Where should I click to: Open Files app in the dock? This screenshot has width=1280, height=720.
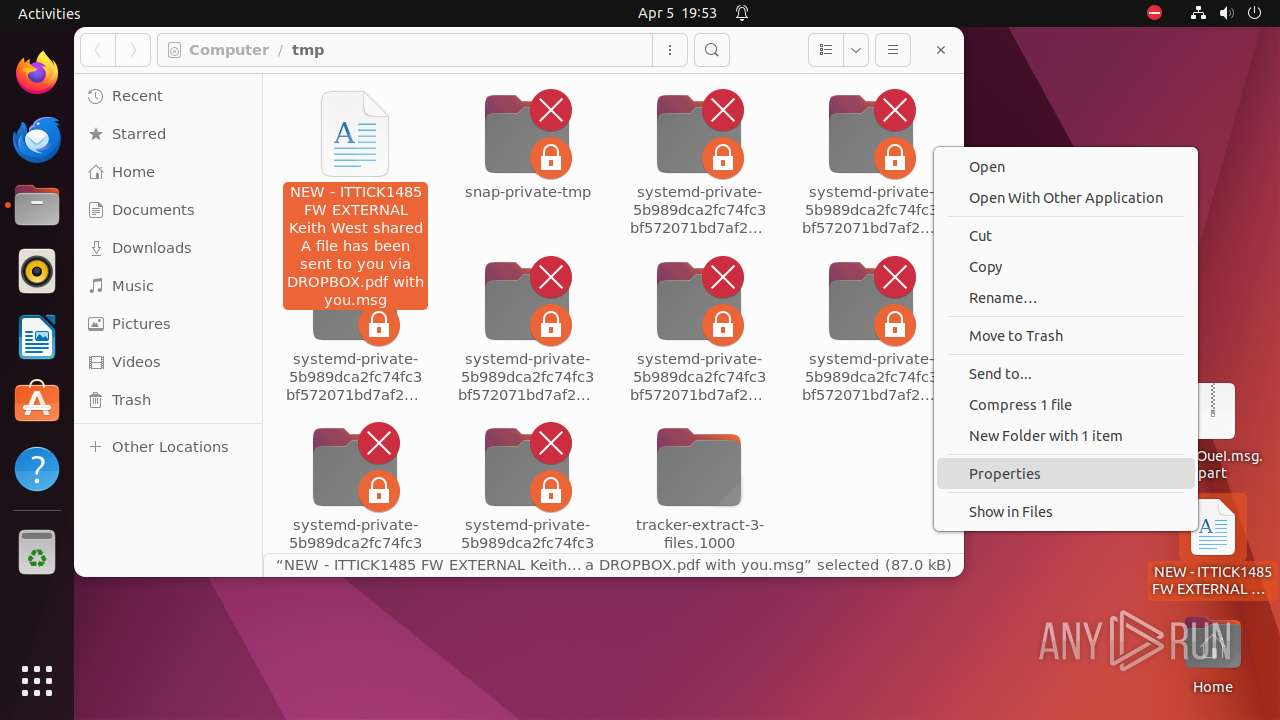(x=37, y=205)
